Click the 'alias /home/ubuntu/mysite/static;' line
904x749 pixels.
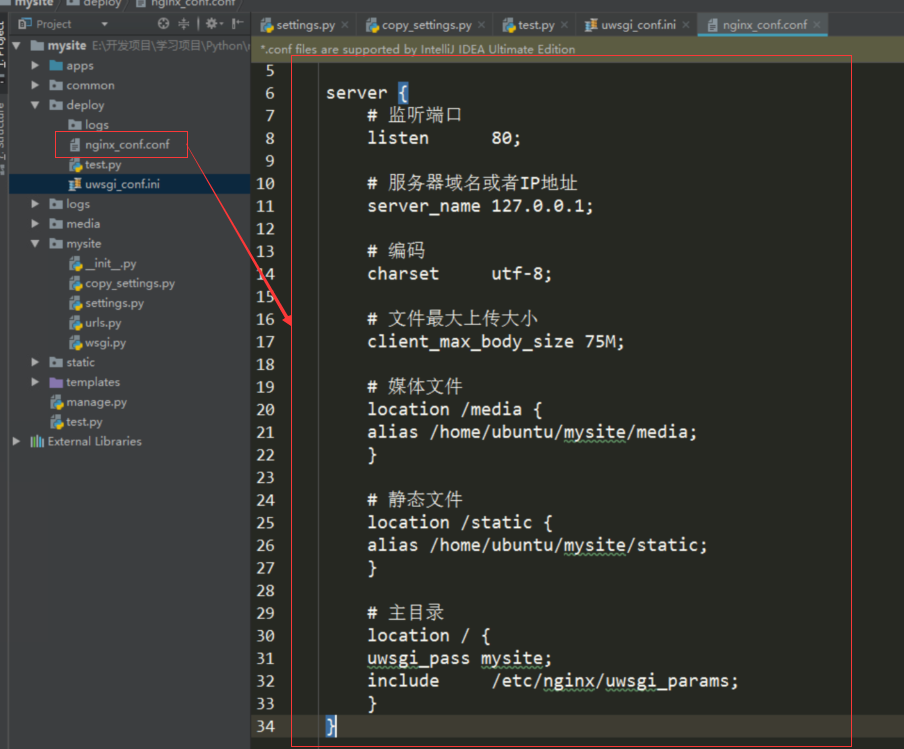[x=537, y=545]
